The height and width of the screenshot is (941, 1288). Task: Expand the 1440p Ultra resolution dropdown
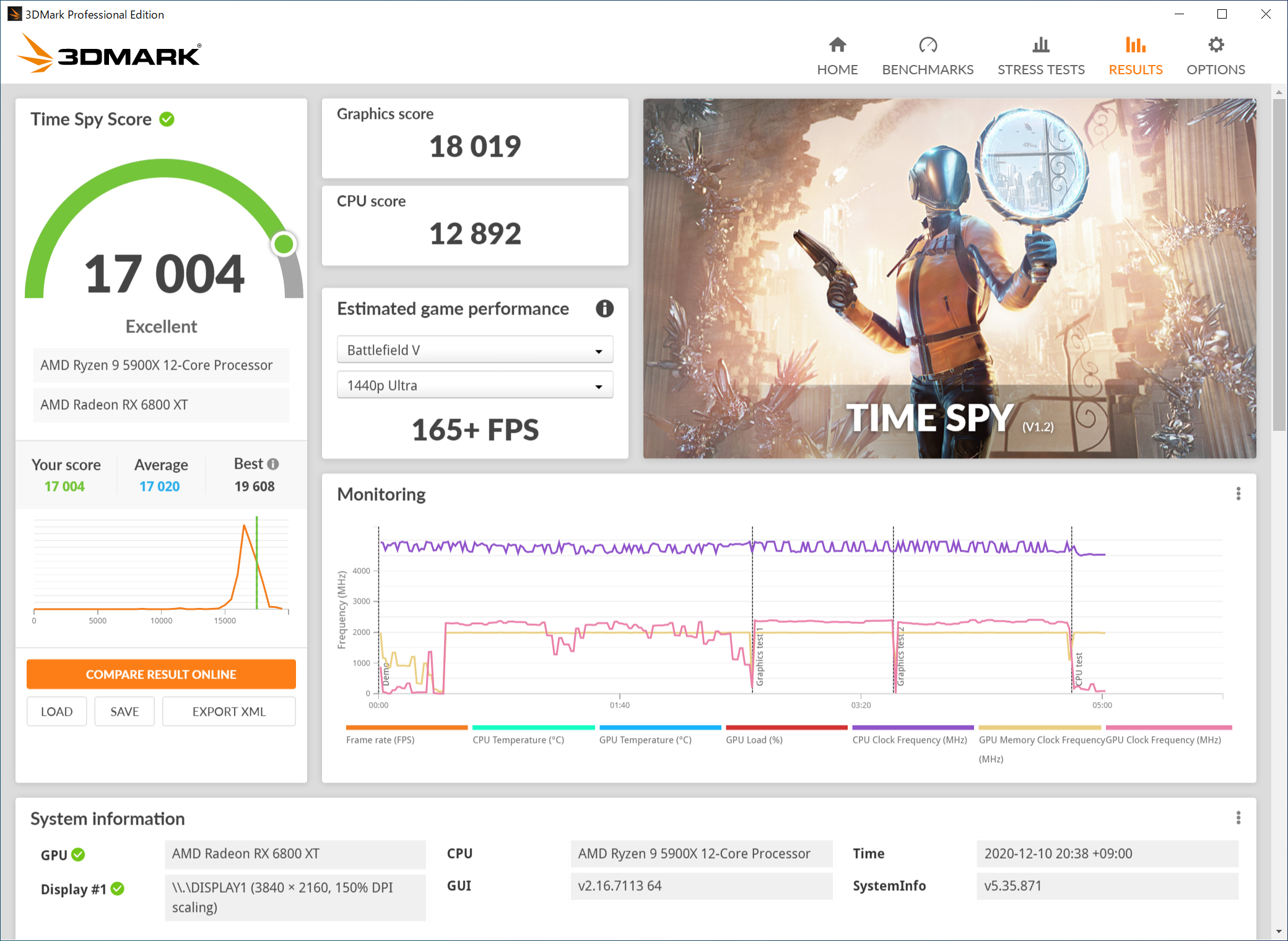474,385
